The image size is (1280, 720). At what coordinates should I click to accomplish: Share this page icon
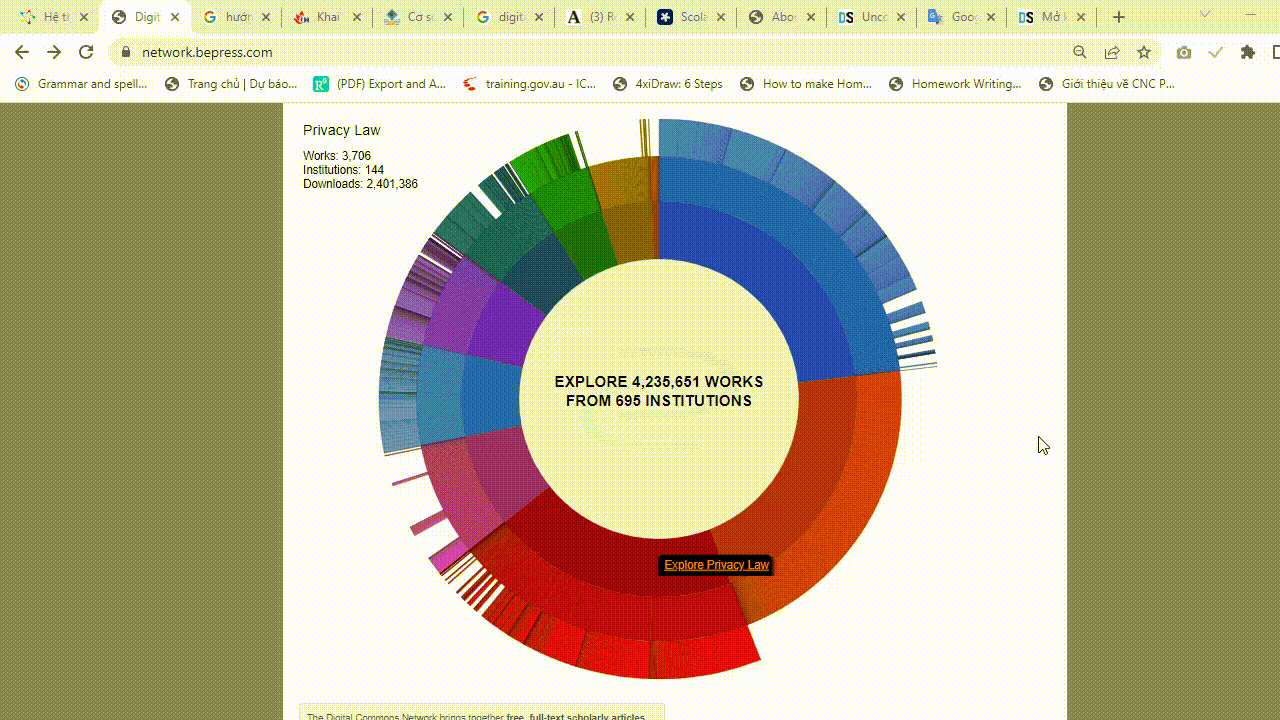click(x=1112, y=52)
